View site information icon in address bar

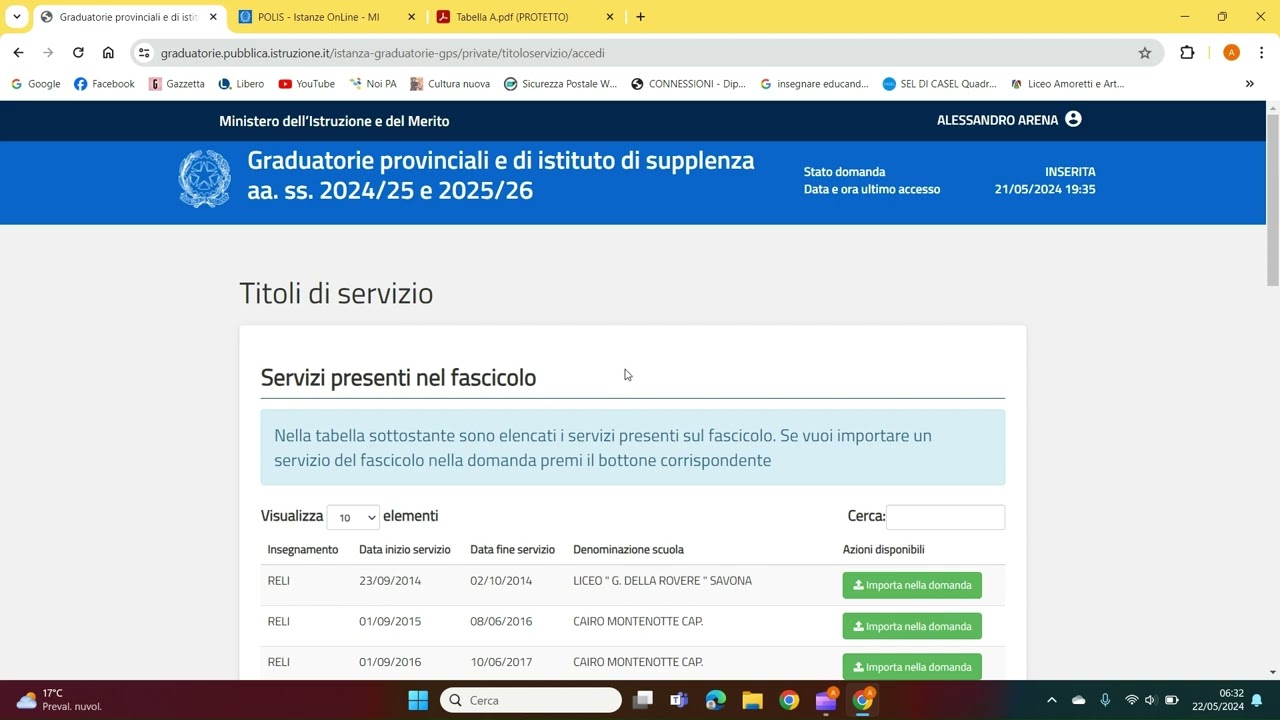click(144, 53)
